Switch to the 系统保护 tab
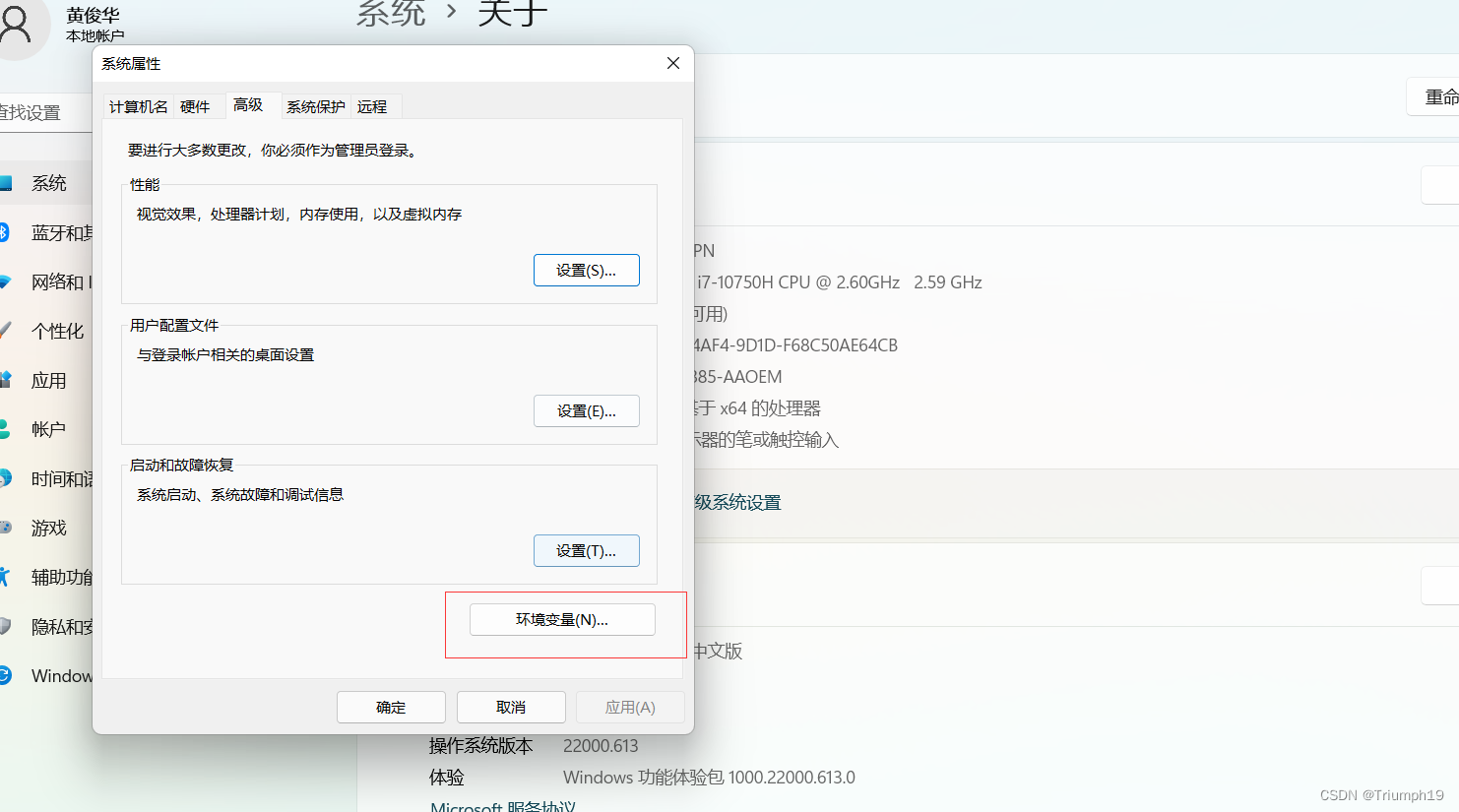The height and width of the screenshot is (812, 1459). (x=315, y=106)
